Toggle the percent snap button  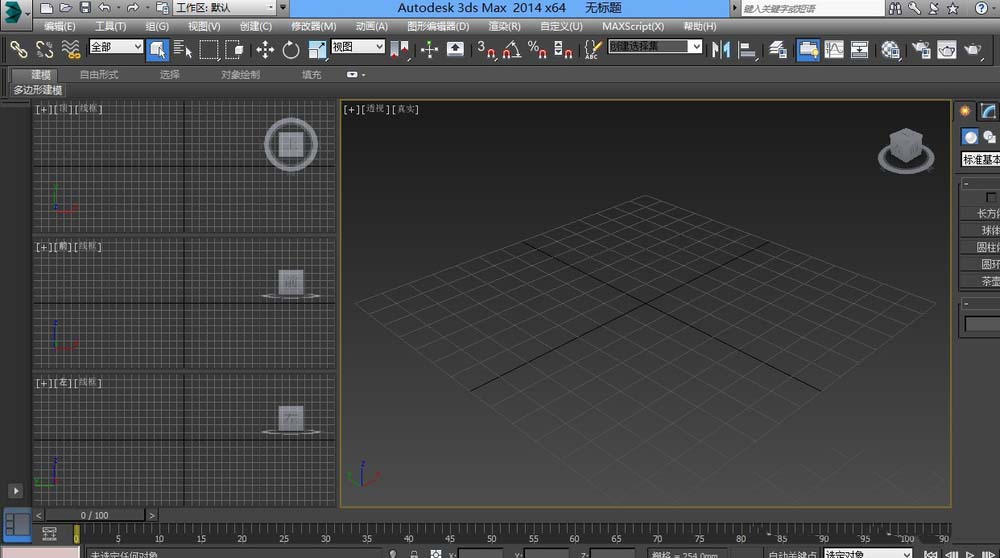[x=537, y=49]
